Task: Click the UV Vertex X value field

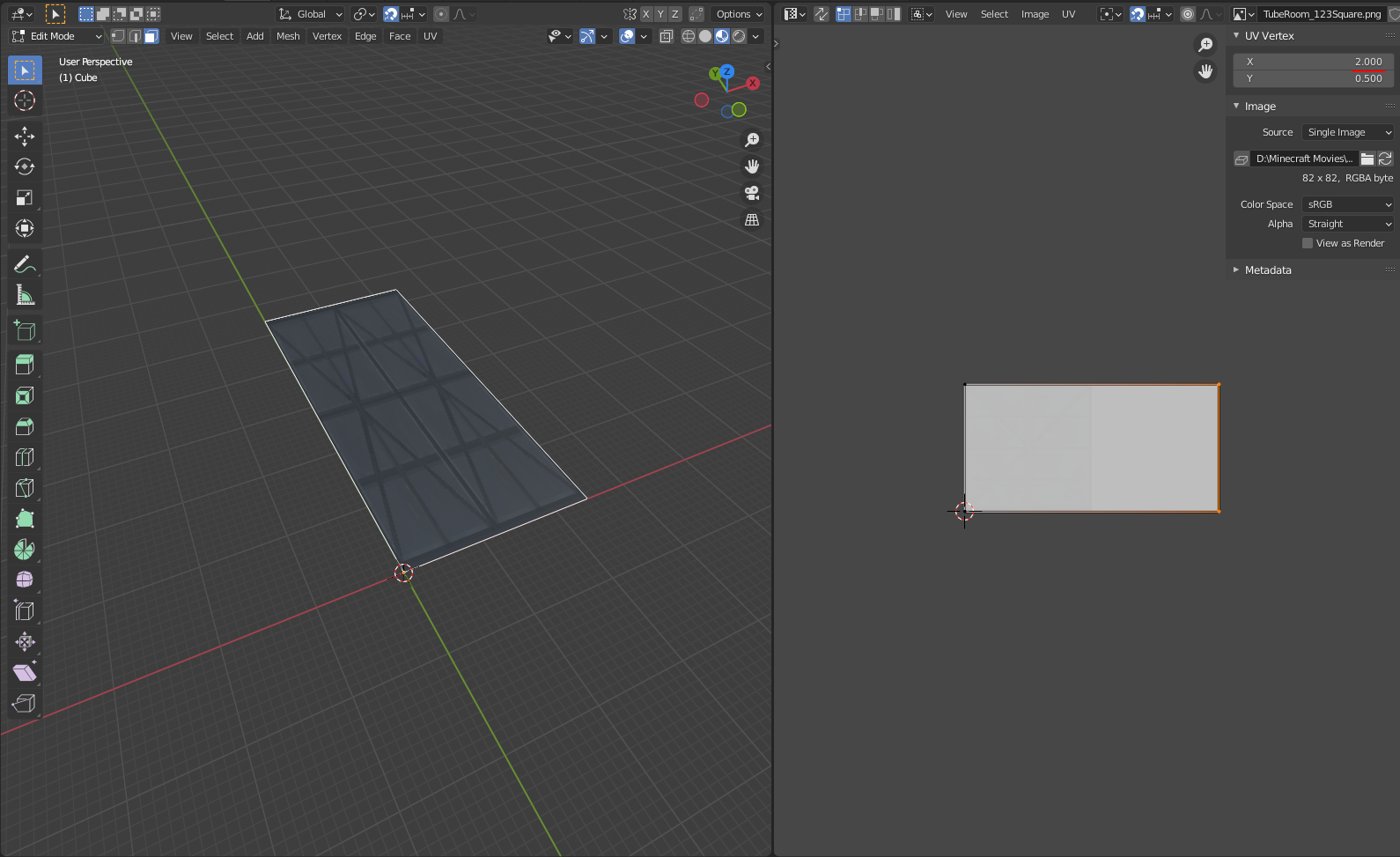Action: [1313, 62]
